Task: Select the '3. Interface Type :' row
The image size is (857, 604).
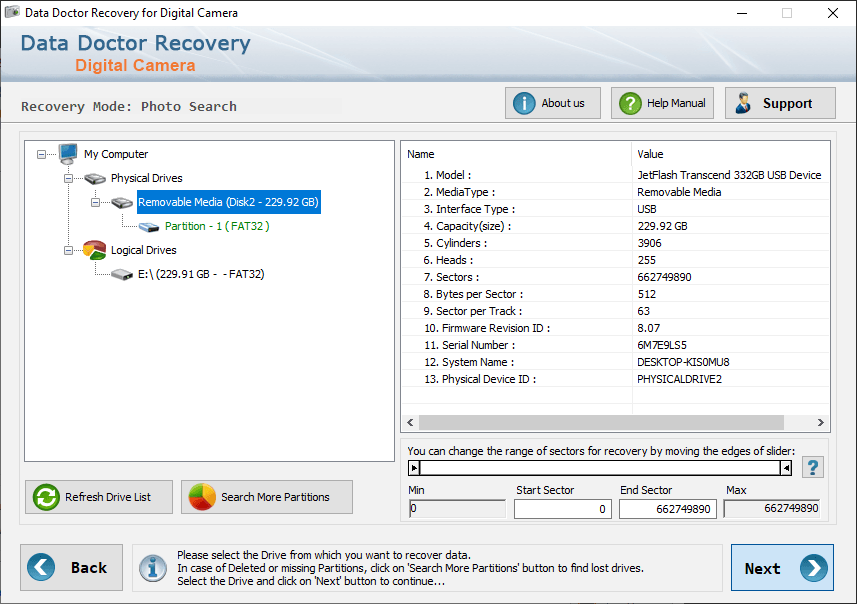Action: pyautogui.click(x=615, y=209)
